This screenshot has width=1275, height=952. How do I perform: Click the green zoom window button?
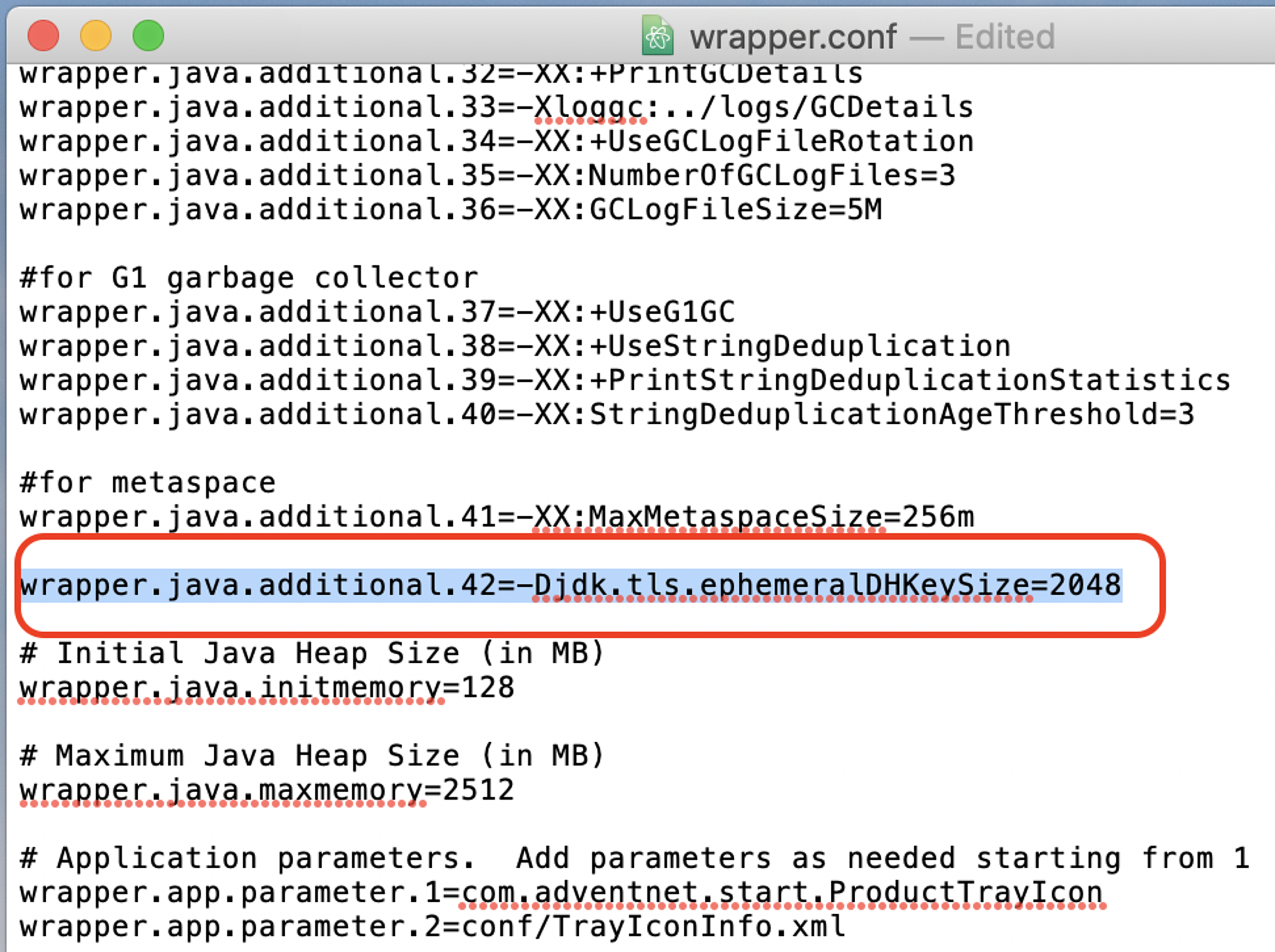tap(148, 35)
